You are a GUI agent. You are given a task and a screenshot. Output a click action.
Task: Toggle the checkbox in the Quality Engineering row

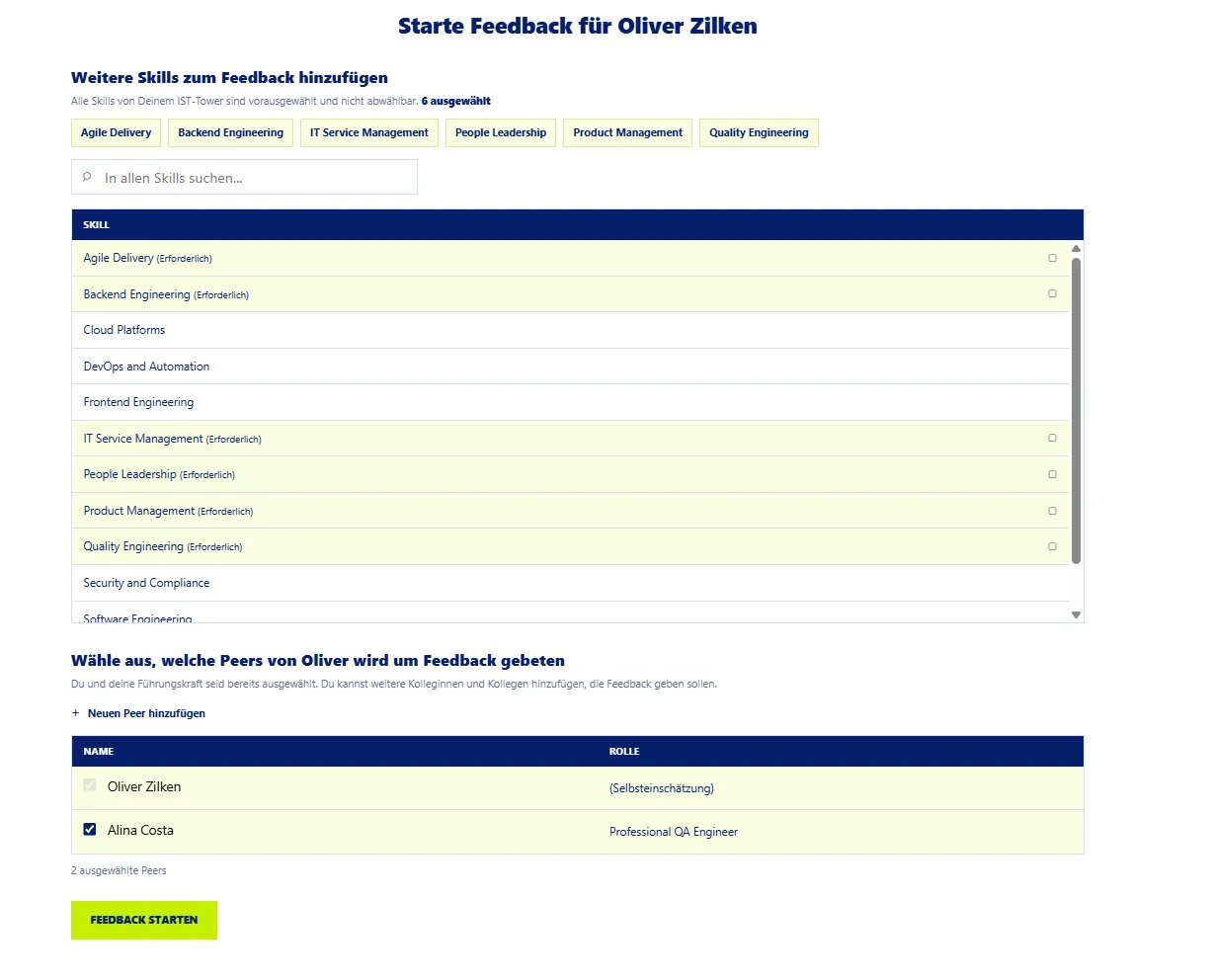point(1052,546)
